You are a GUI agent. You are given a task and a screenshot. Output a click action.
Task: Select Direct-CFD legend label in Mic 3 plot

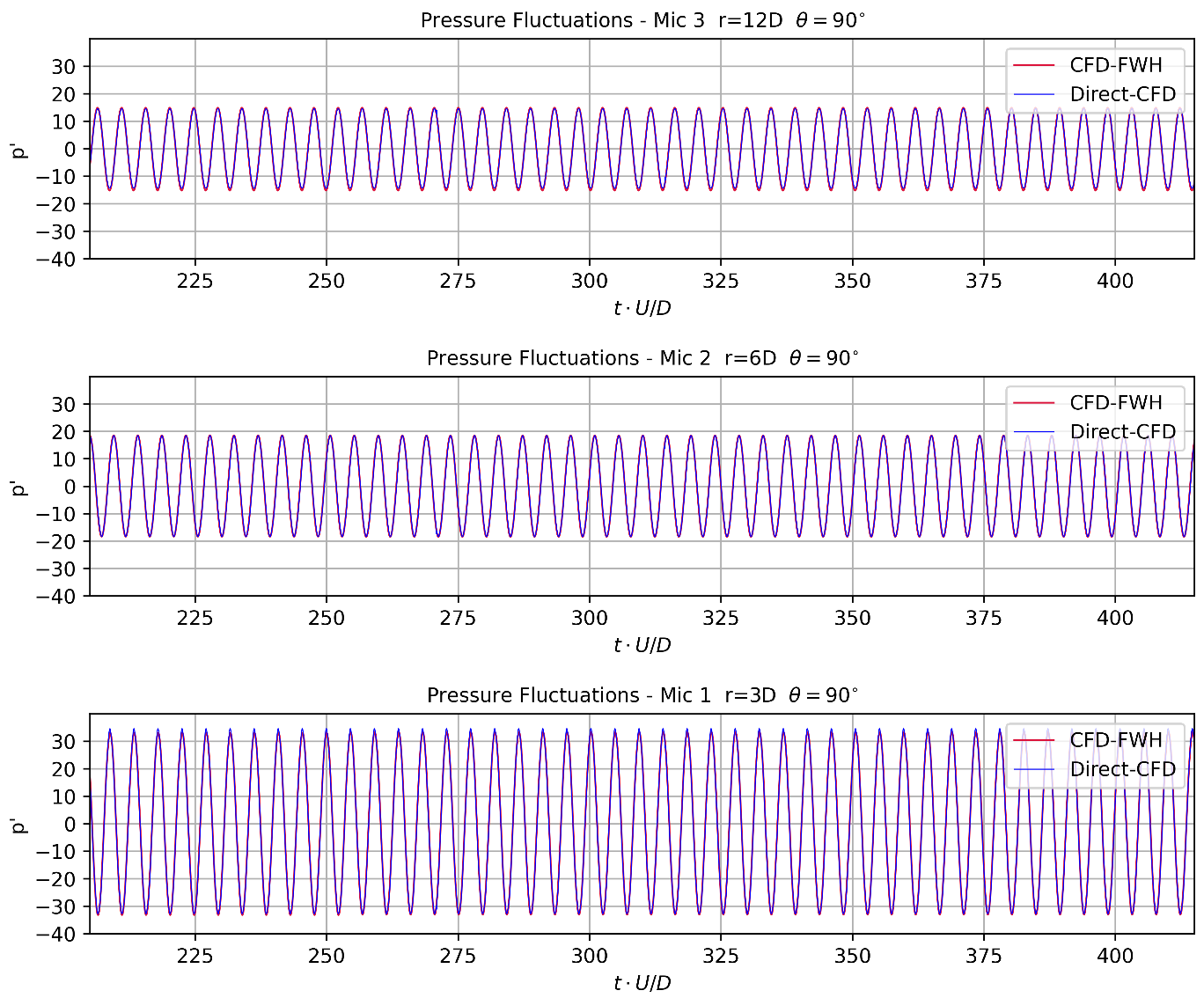[1122, 94]
